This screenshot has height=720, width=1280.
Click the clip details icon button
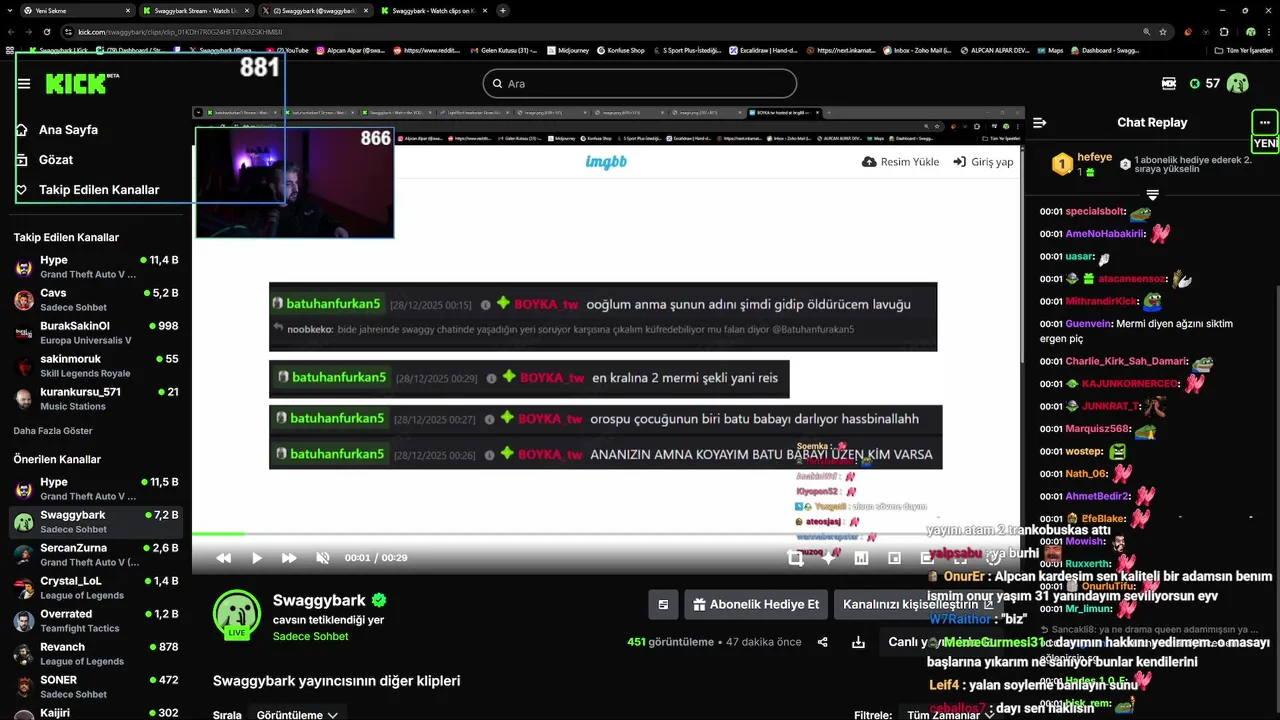click(662, 604)
